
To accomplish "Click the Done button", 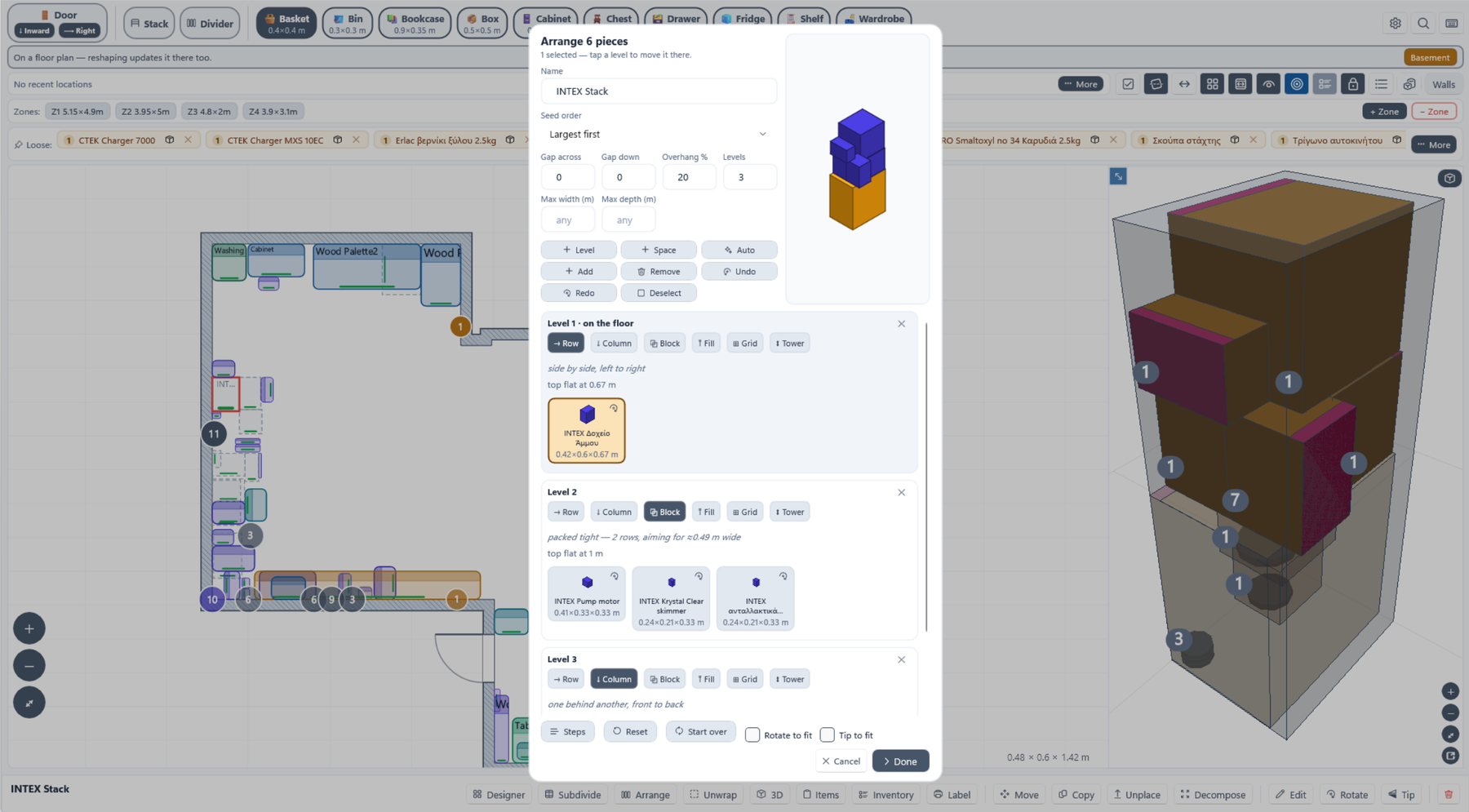I will pyautogui.click(x=900, y=761).
